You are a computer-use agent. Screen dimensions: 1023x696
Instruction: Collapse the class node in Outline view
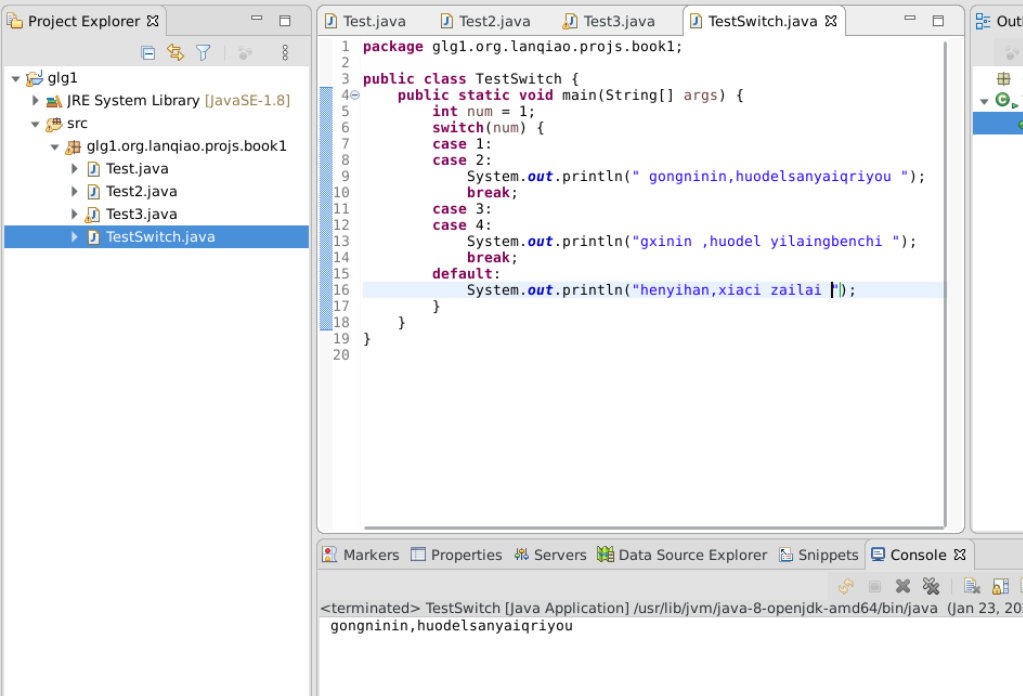click(x=984, y=102)
